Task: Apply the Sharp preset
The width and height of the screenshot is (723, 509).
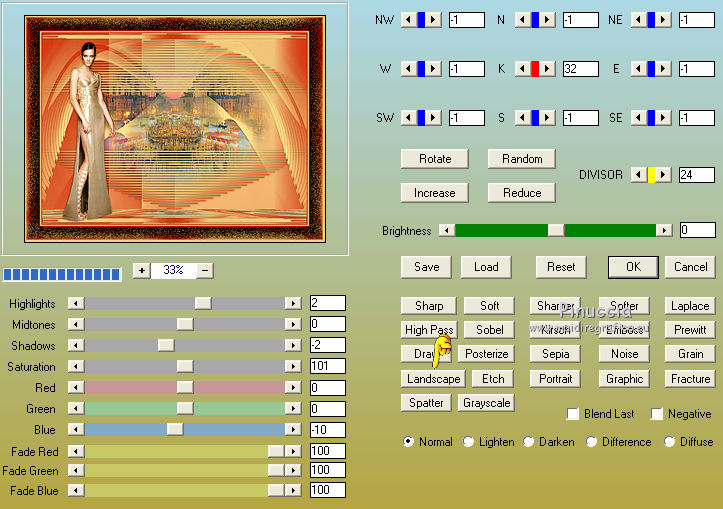Action: [x=429, y=306]
